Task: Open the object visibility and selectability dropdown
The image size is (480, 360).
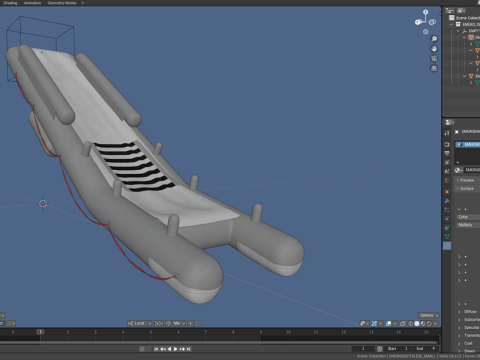Action: pyautogui.click(x=364, y=324)
